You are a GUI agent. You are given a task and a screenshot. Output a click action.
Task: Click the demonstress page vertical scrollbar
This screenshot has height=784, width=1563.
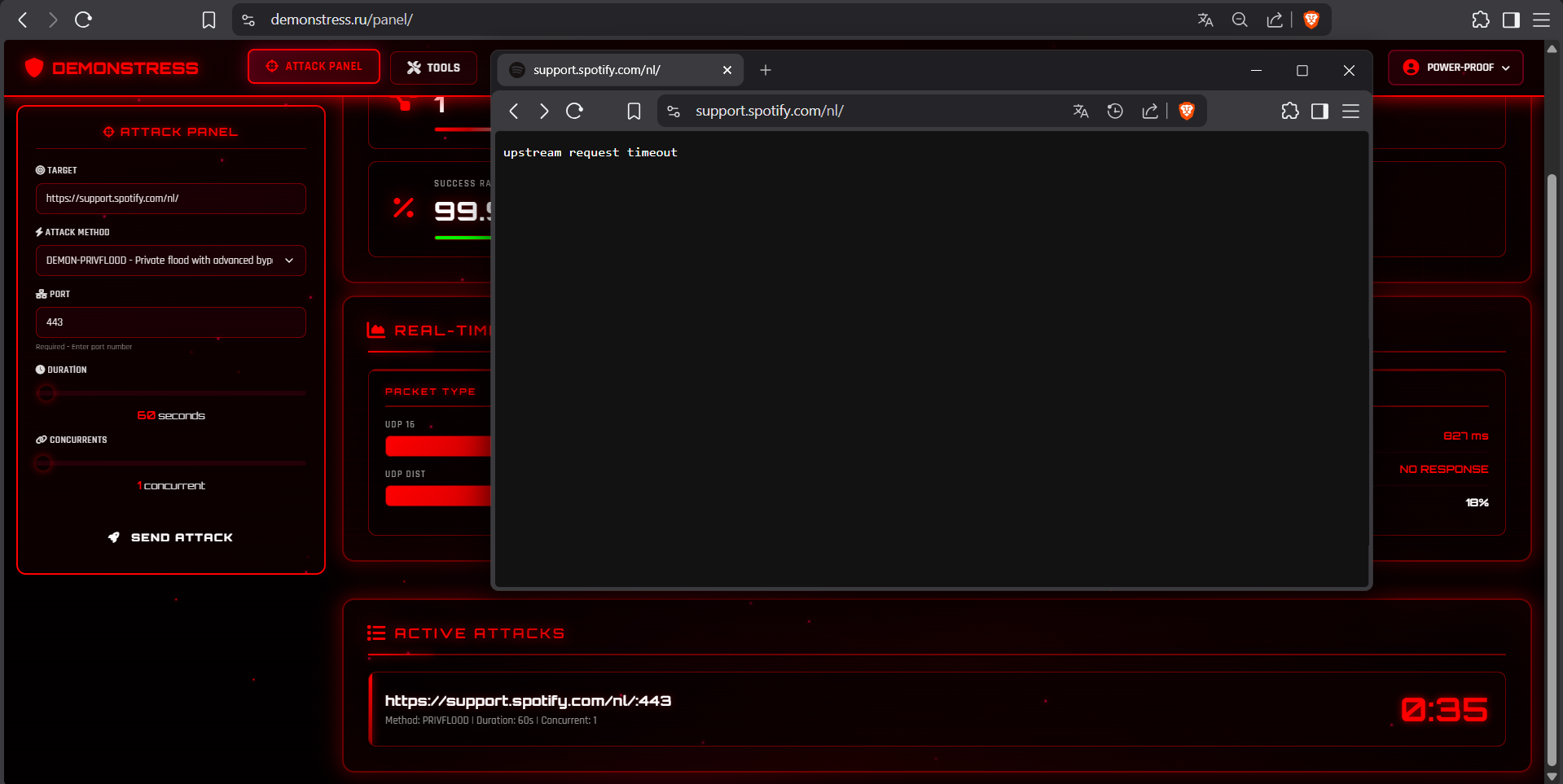pos(1552,407)
